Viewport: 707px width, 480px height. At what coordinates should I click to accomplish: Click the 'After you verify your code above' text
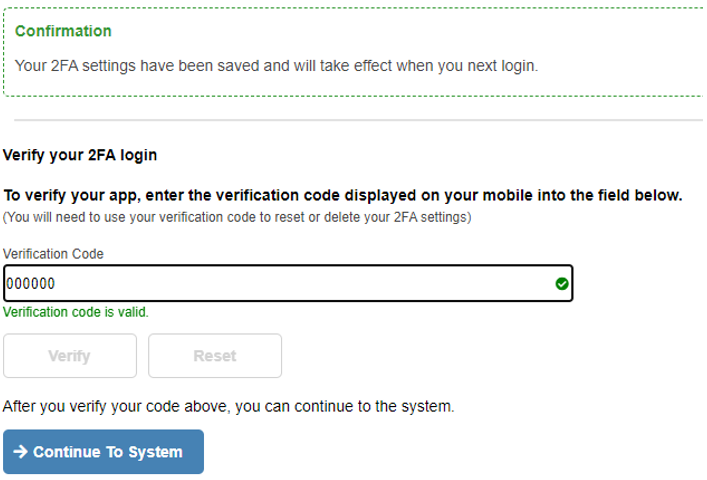(228, 407)
